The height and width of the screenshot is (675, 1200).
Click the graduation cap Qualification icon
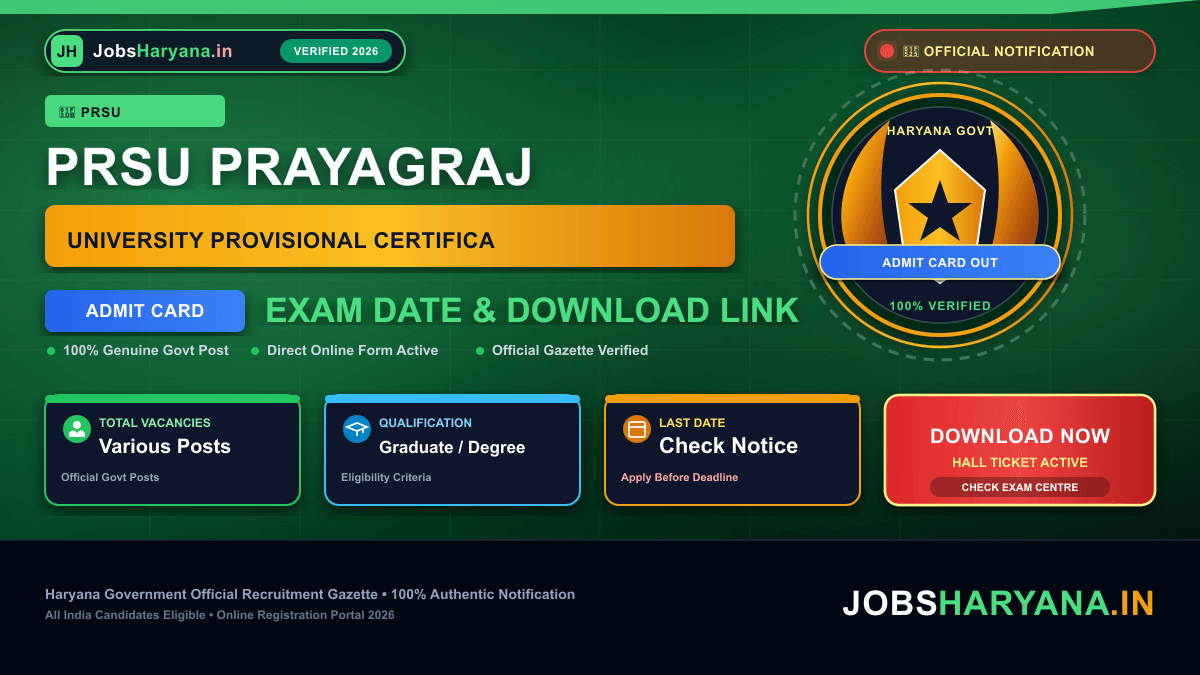357,429
